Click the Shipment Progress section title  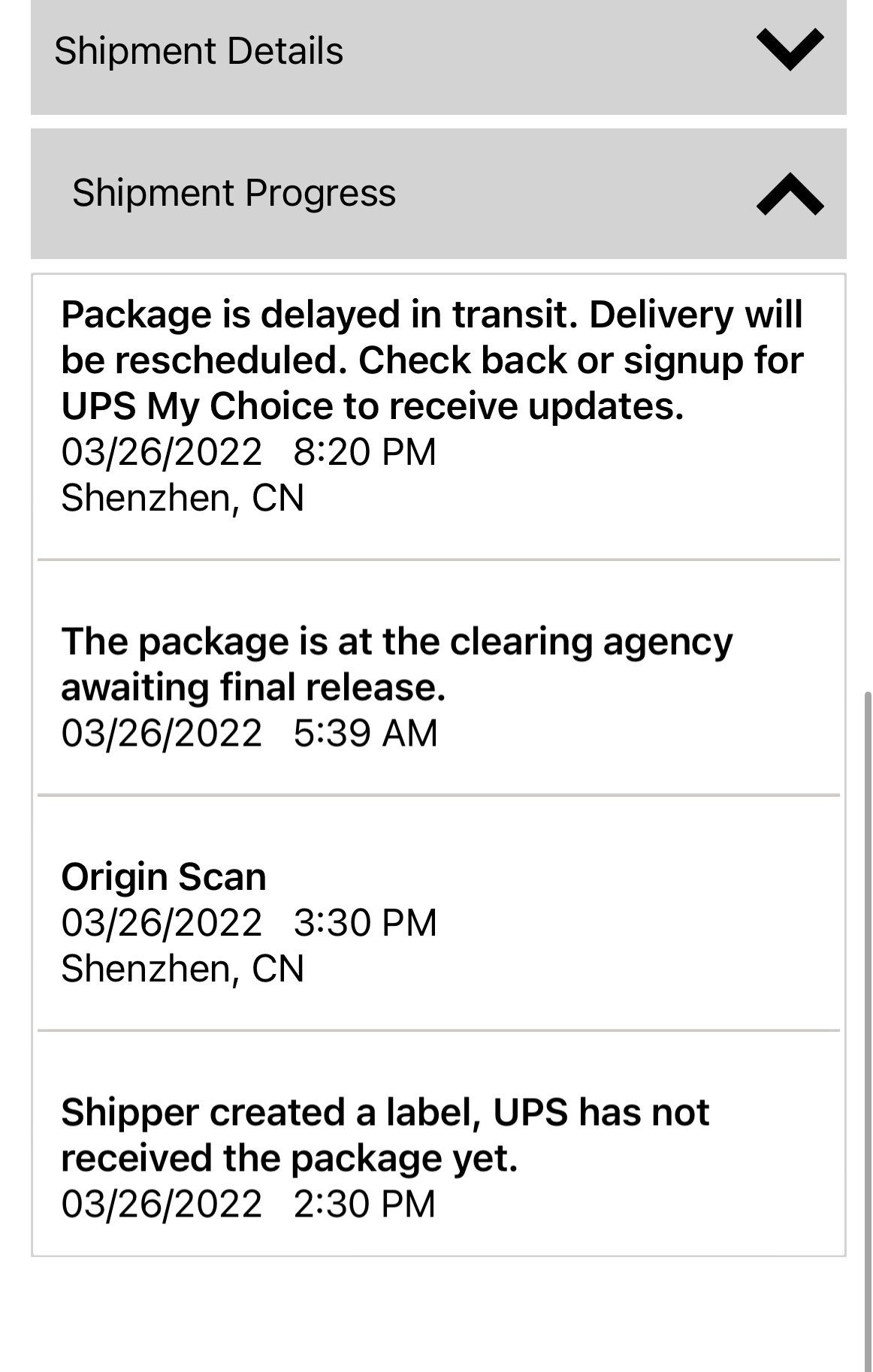[234, 193]
